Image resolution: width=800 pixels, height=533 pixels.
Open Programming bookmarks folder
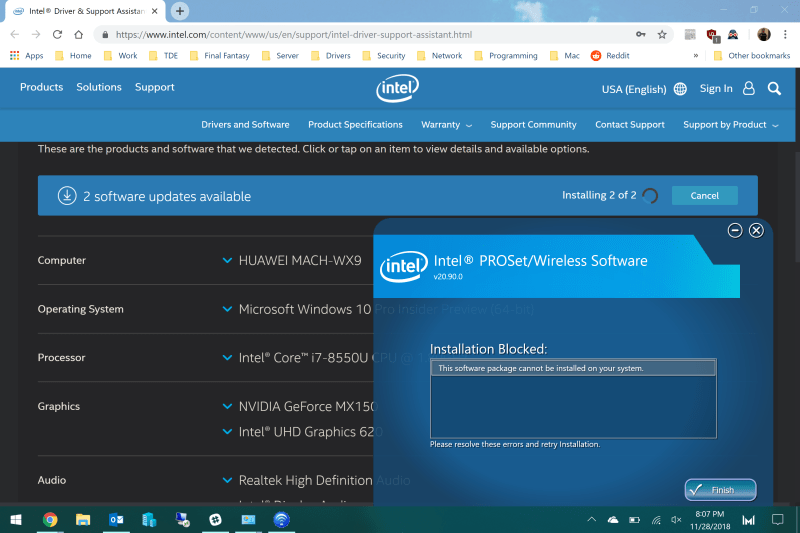coord(506,56)
